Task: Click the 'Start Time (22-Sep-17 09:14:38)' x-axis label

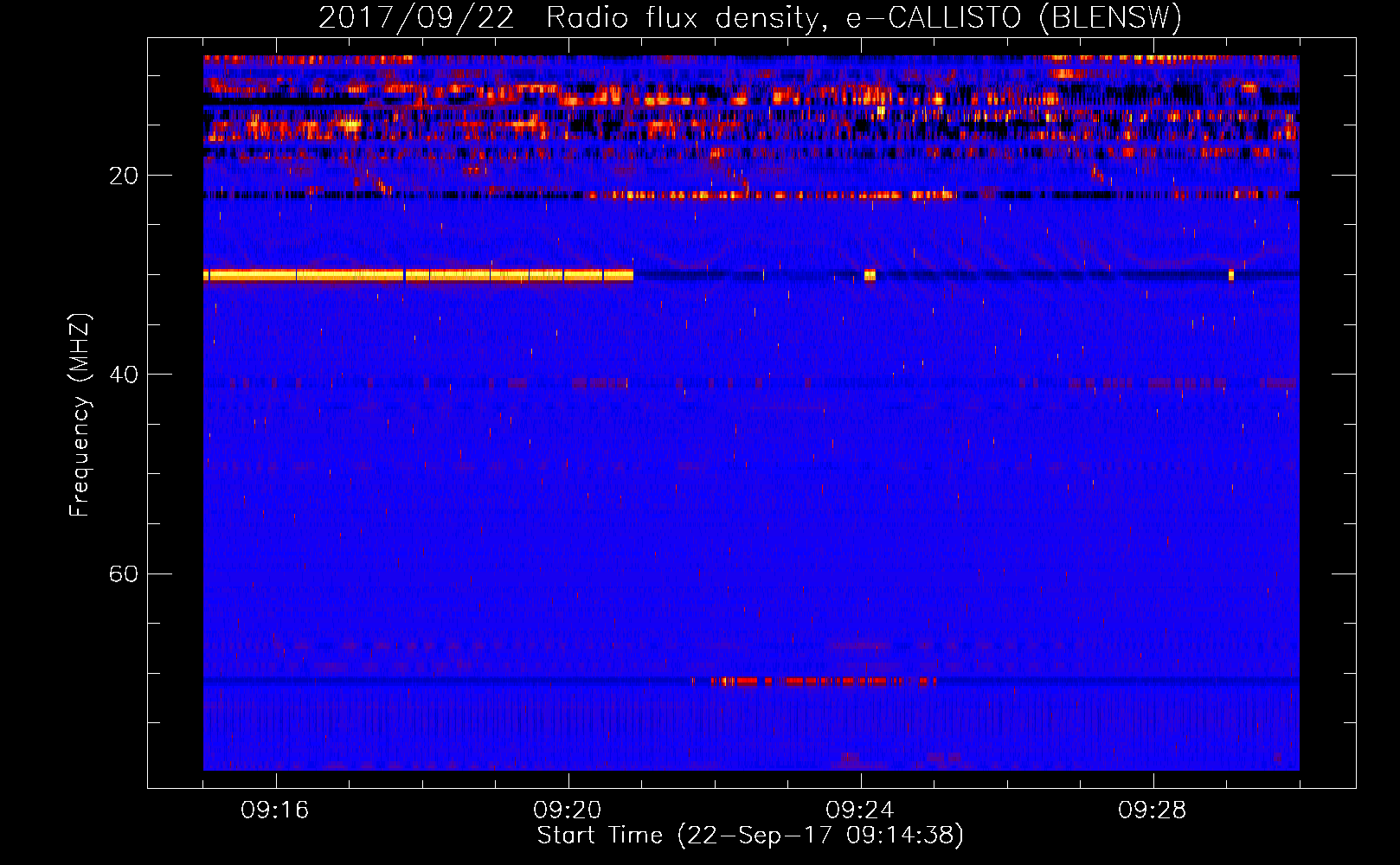Action: 750,836
